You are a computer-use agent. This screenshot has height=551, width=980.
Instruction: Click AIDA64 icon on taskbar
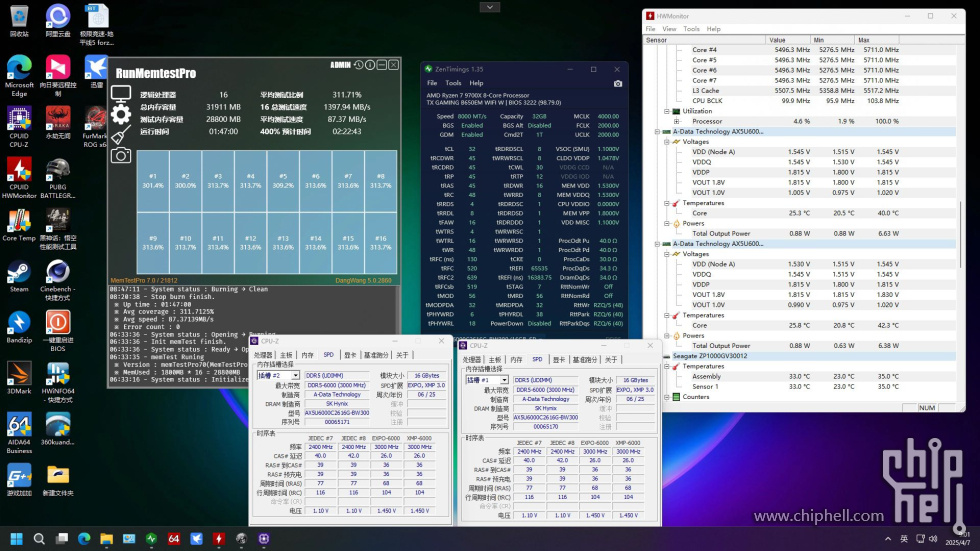point(174,539)
